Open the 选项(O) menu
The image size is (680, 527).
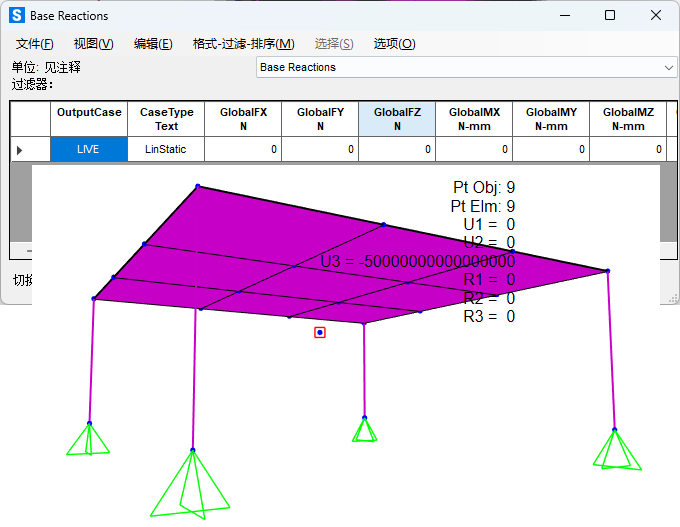point(394,44)
